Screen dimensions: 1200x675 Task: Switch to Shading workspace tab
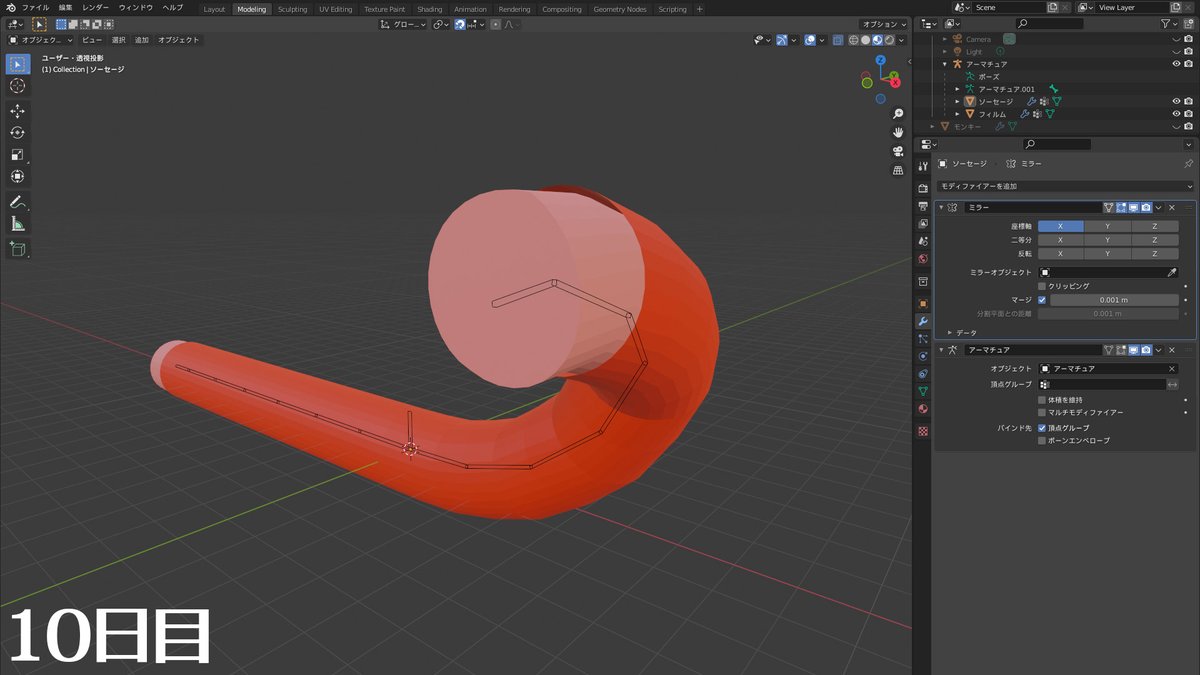click(x=430, y=9)
